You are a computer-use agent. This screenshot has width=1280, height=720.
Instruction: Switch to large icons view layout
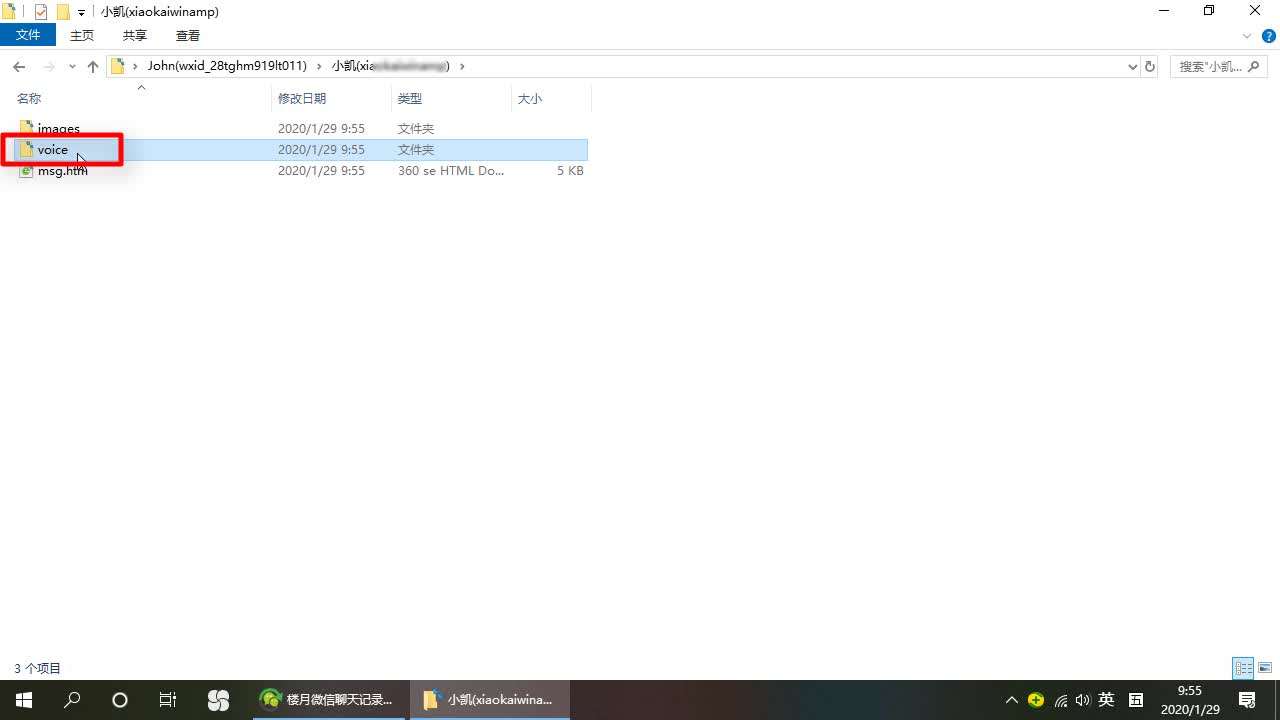pyautogui.click(x=1265, y=668)
